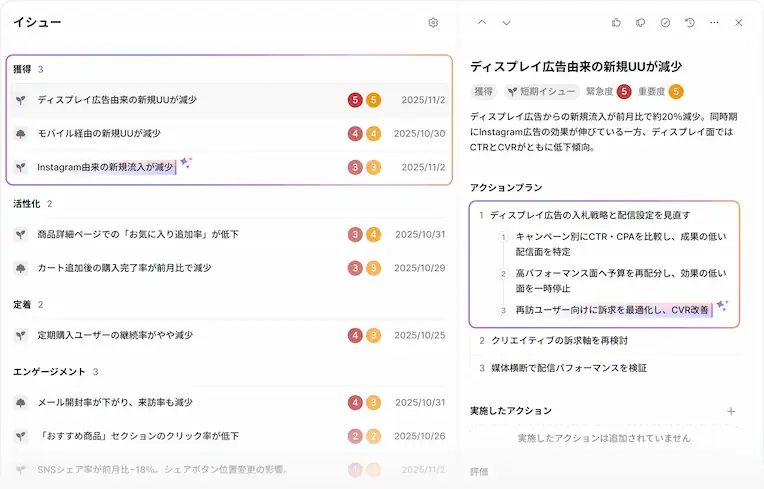Open issue list settings gear
The width and height of the screenshot is (764, 489).
click(x=433, y=22)
